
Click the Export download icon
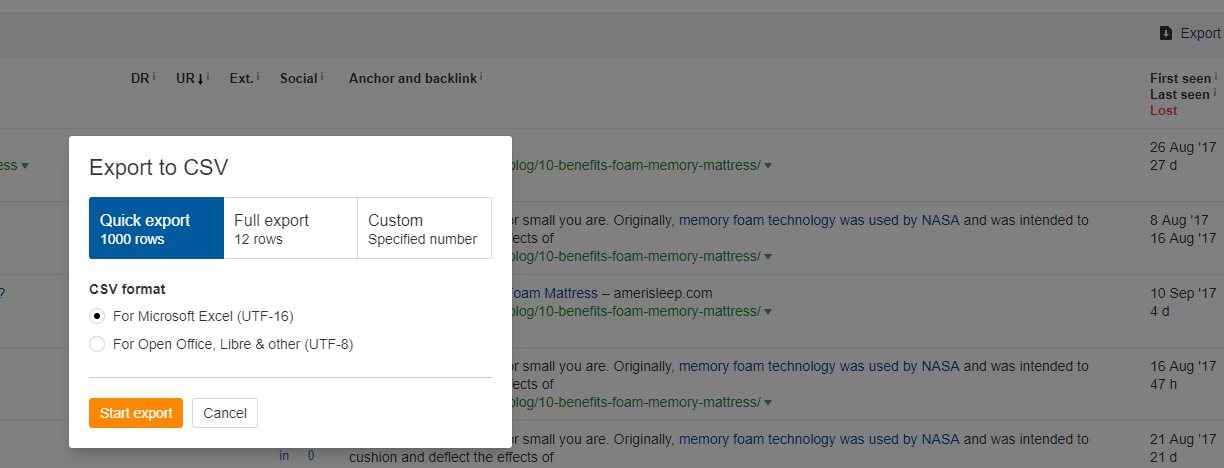[x=1166, y=33]
